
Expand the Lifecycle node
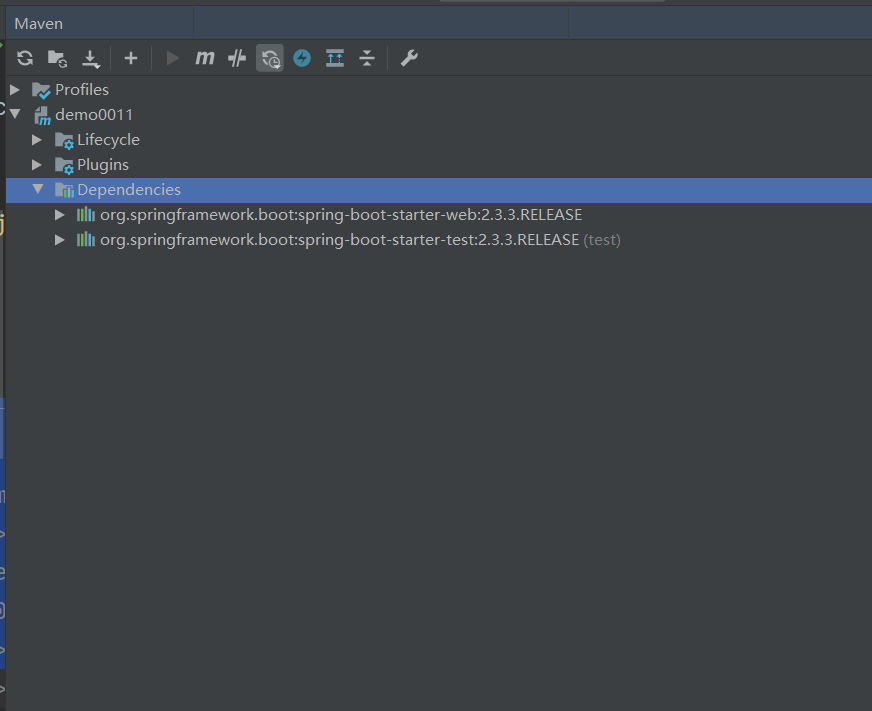coord(37,139)
